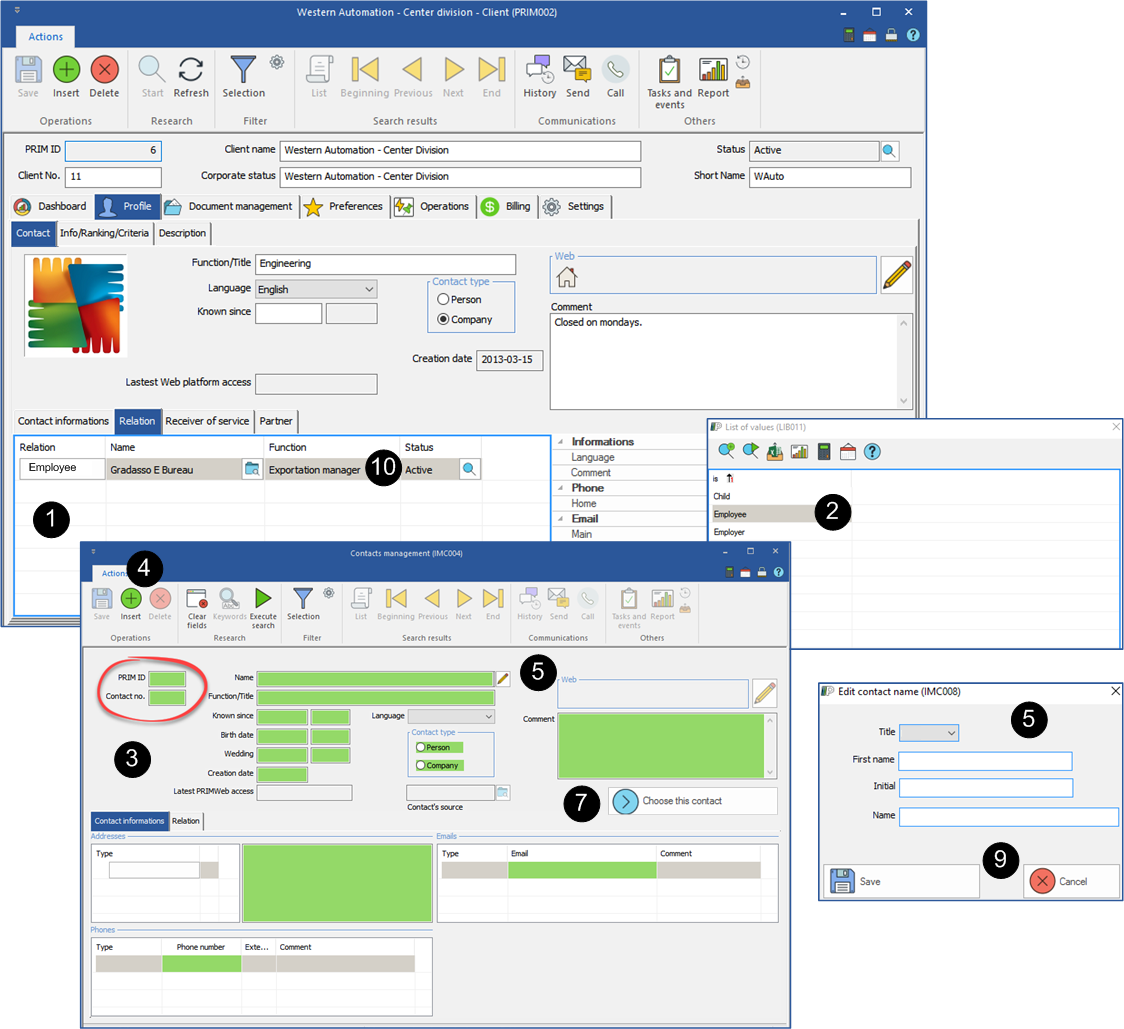
Task: Switch to the Info/Ranking/Criteria sub-tab
Action: 104,233
